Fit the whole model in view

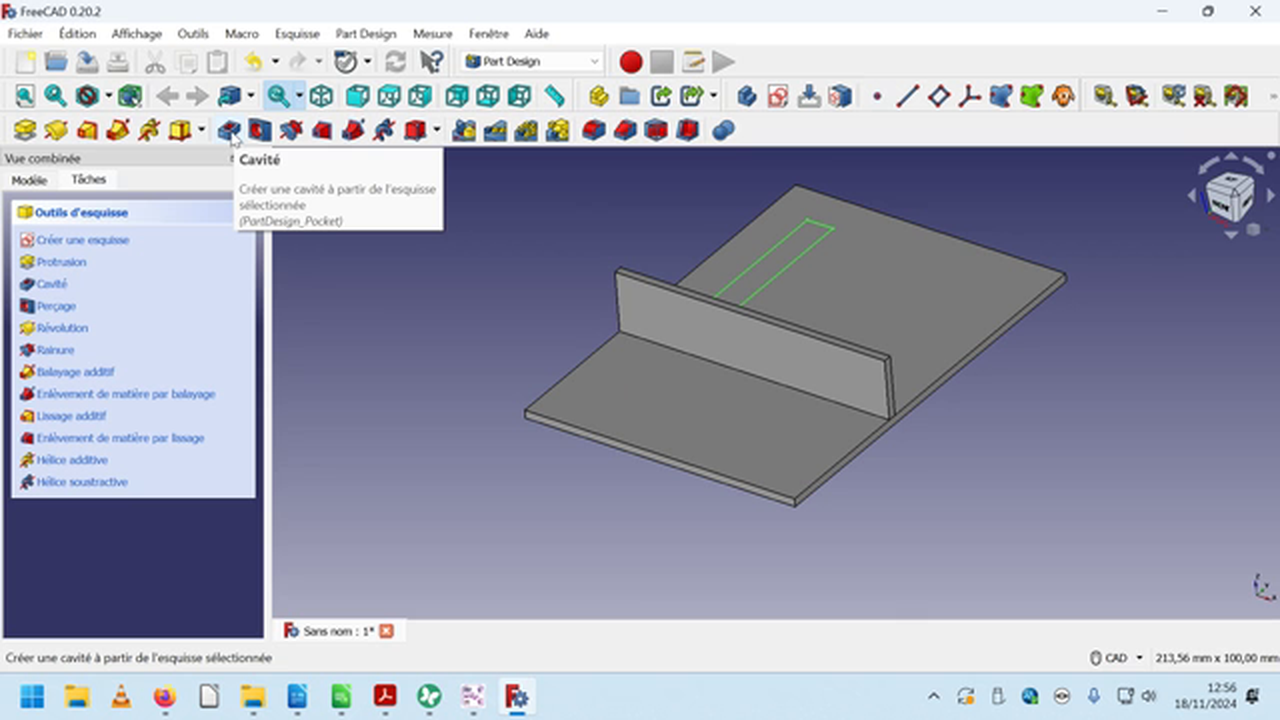point(25,95)
